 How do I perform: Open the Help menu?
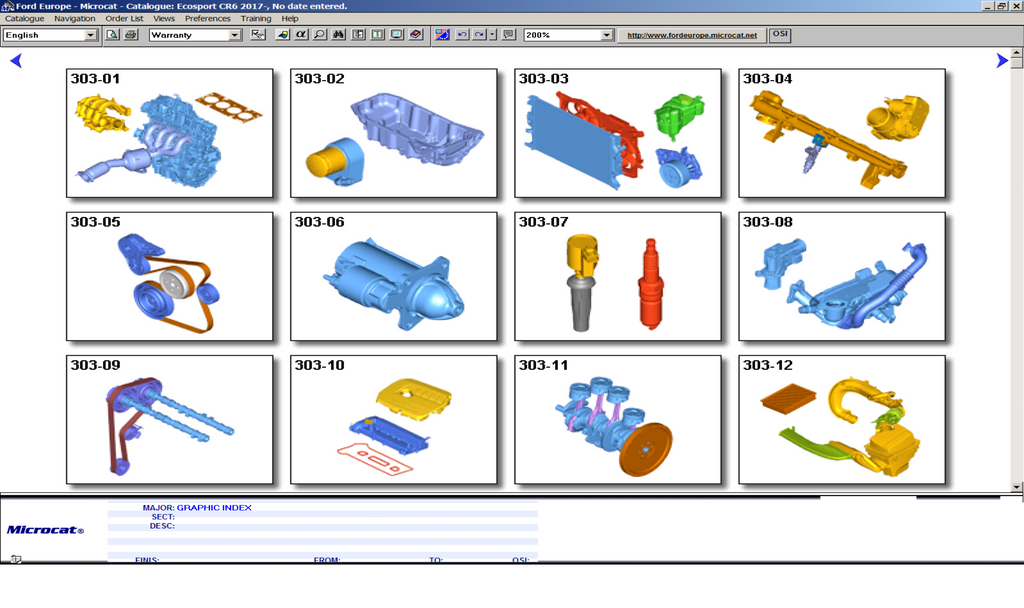[290, 18]
